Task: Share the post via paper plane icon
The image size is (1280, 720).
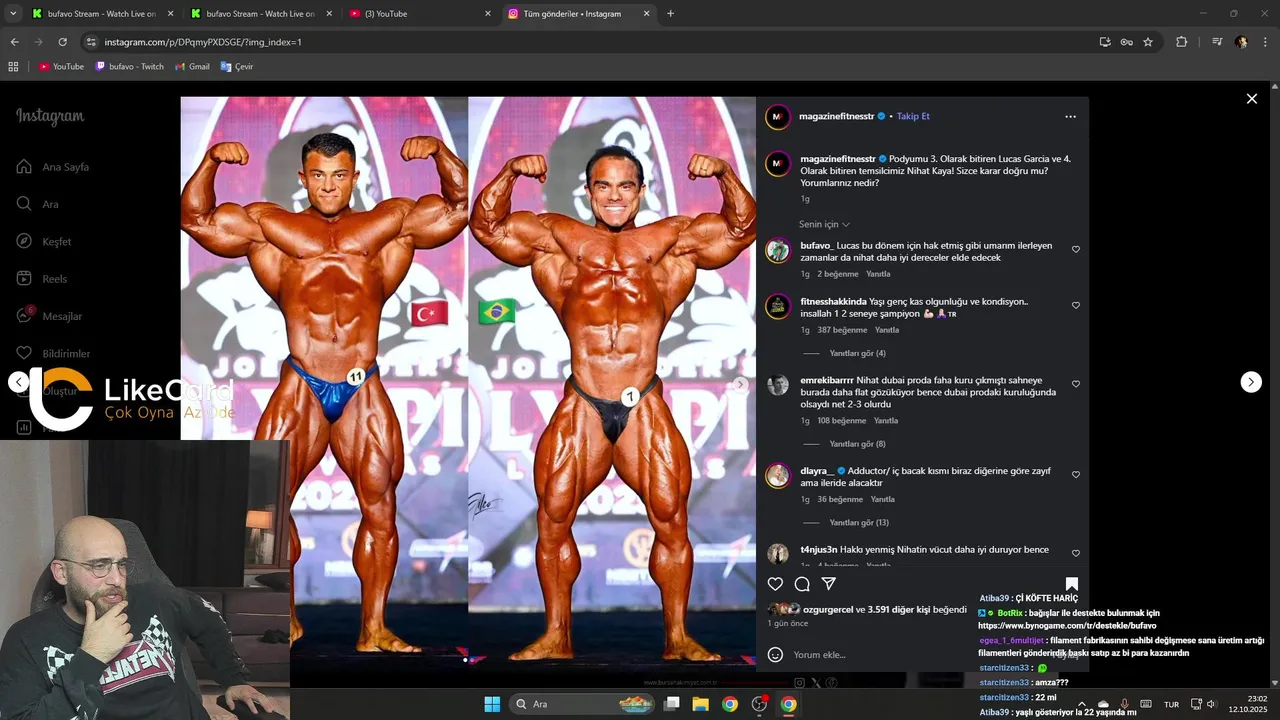Action: pyautogui.click(x=828, y=584)
